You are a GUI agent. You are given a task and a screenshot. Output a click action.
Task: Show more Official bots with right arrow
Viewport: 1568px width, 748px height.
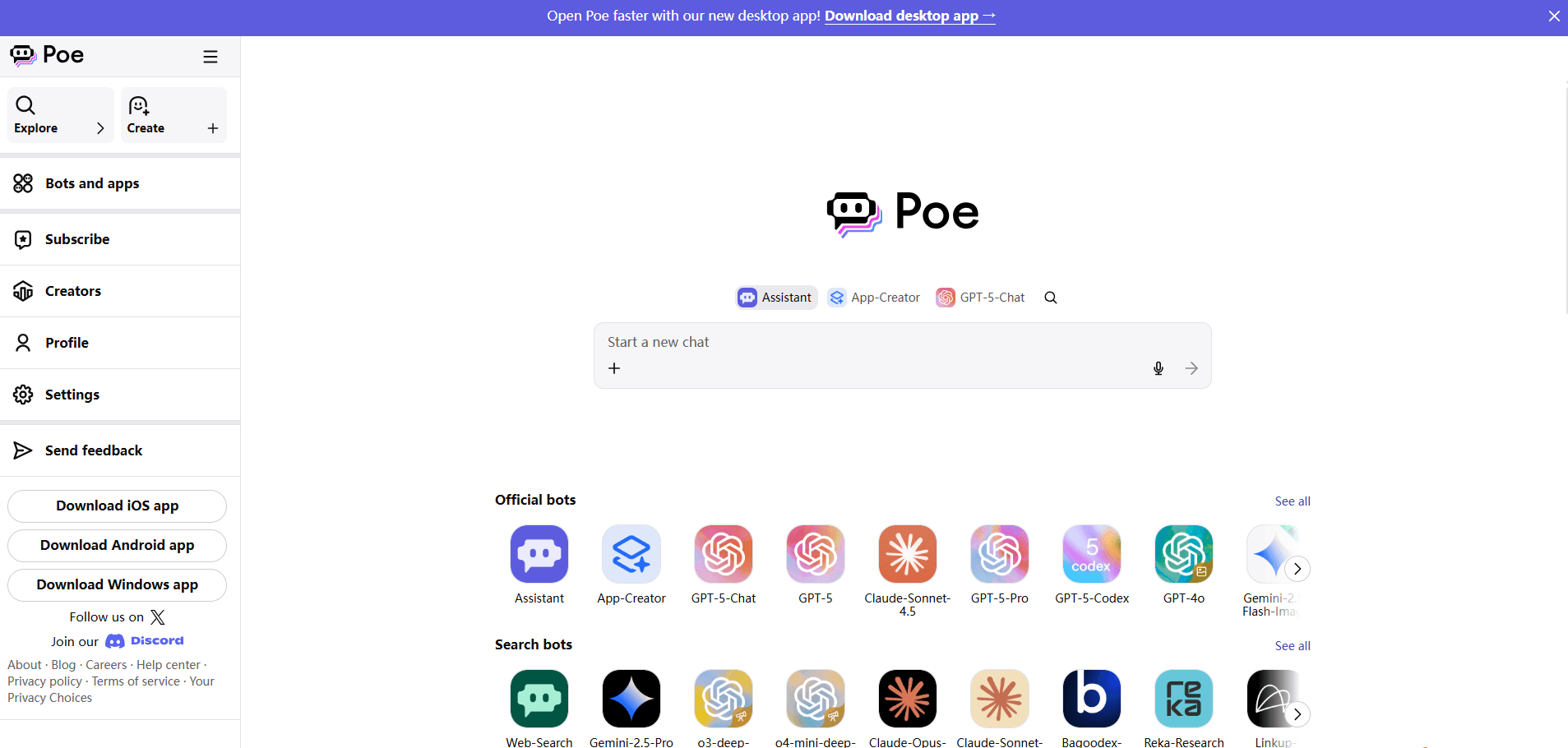[x=1297, y=569]
